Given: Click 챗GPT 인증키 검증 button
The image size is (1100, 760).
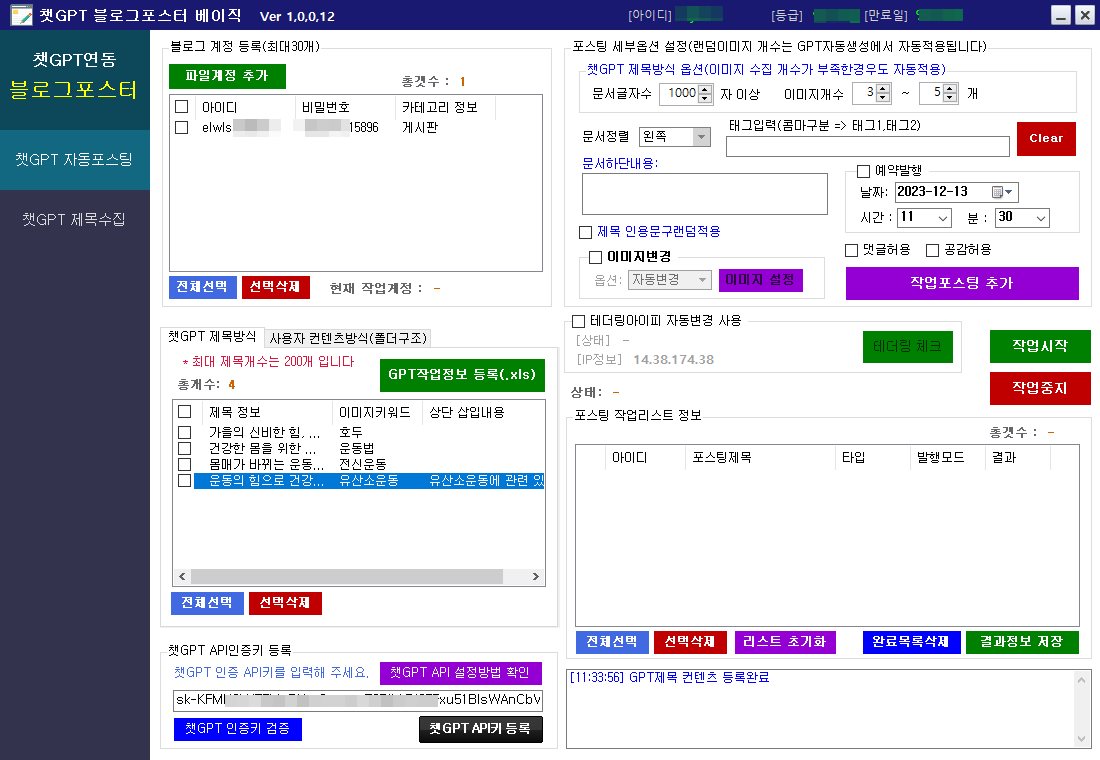Looking at the screenshot, I should pyautogui.click(x=238, y=729).
